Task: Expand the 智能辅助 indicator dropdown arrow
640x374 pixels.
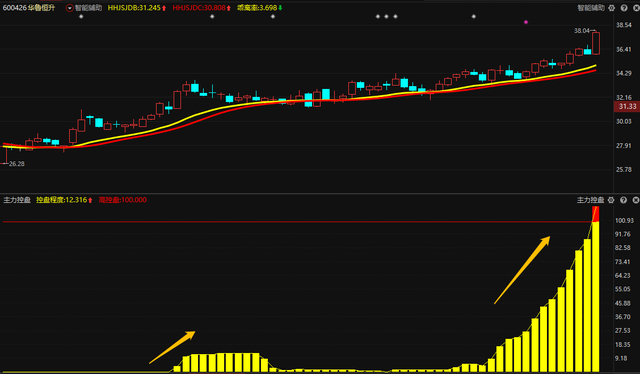Action: coord(70,8)
